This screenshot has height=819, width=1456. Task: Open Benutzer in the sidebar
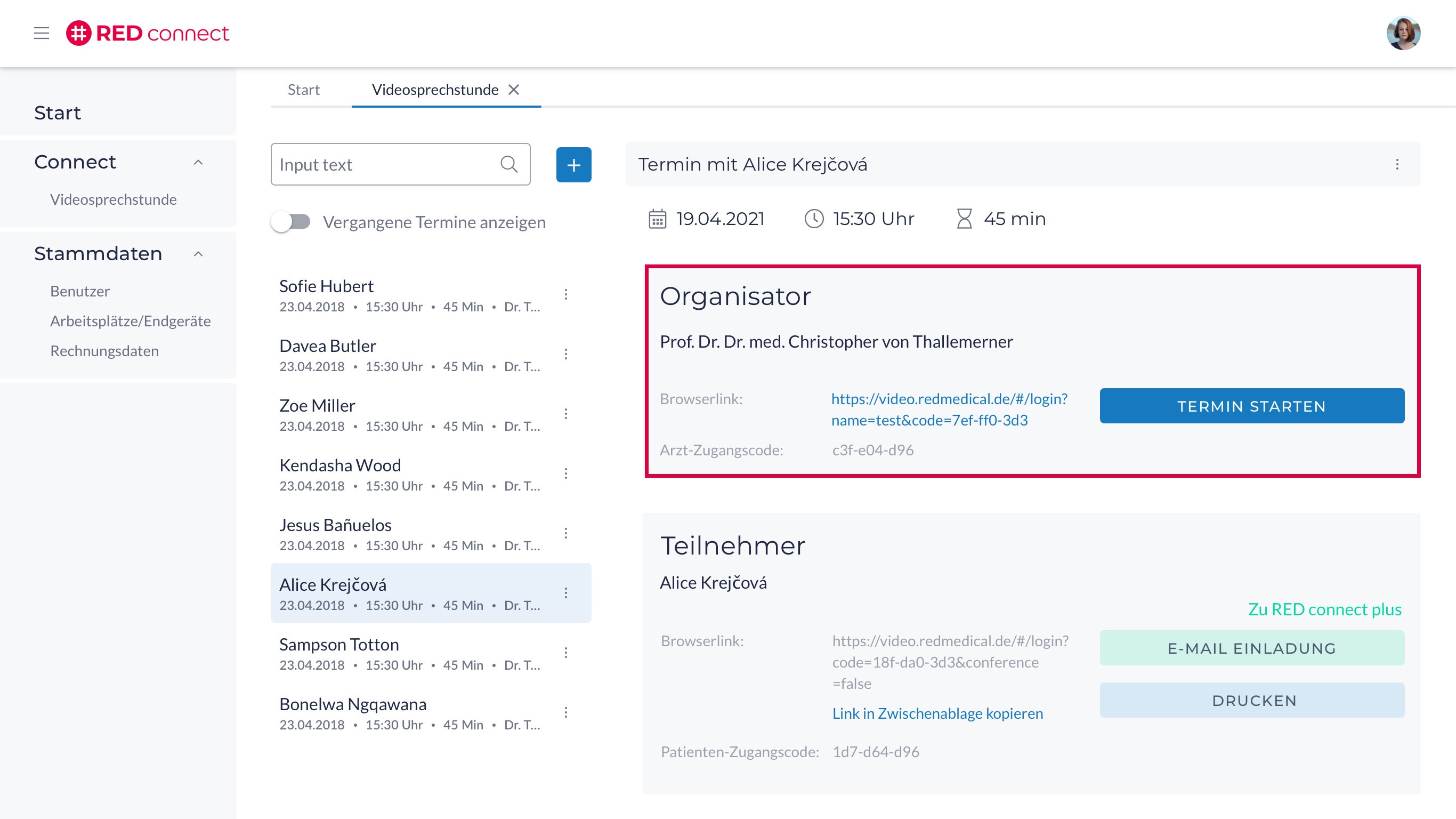pos(80,291)
